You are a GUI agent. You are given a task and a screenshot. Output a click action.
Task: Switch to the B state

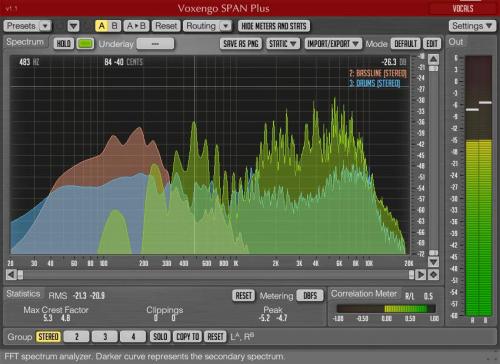[114, 26]
